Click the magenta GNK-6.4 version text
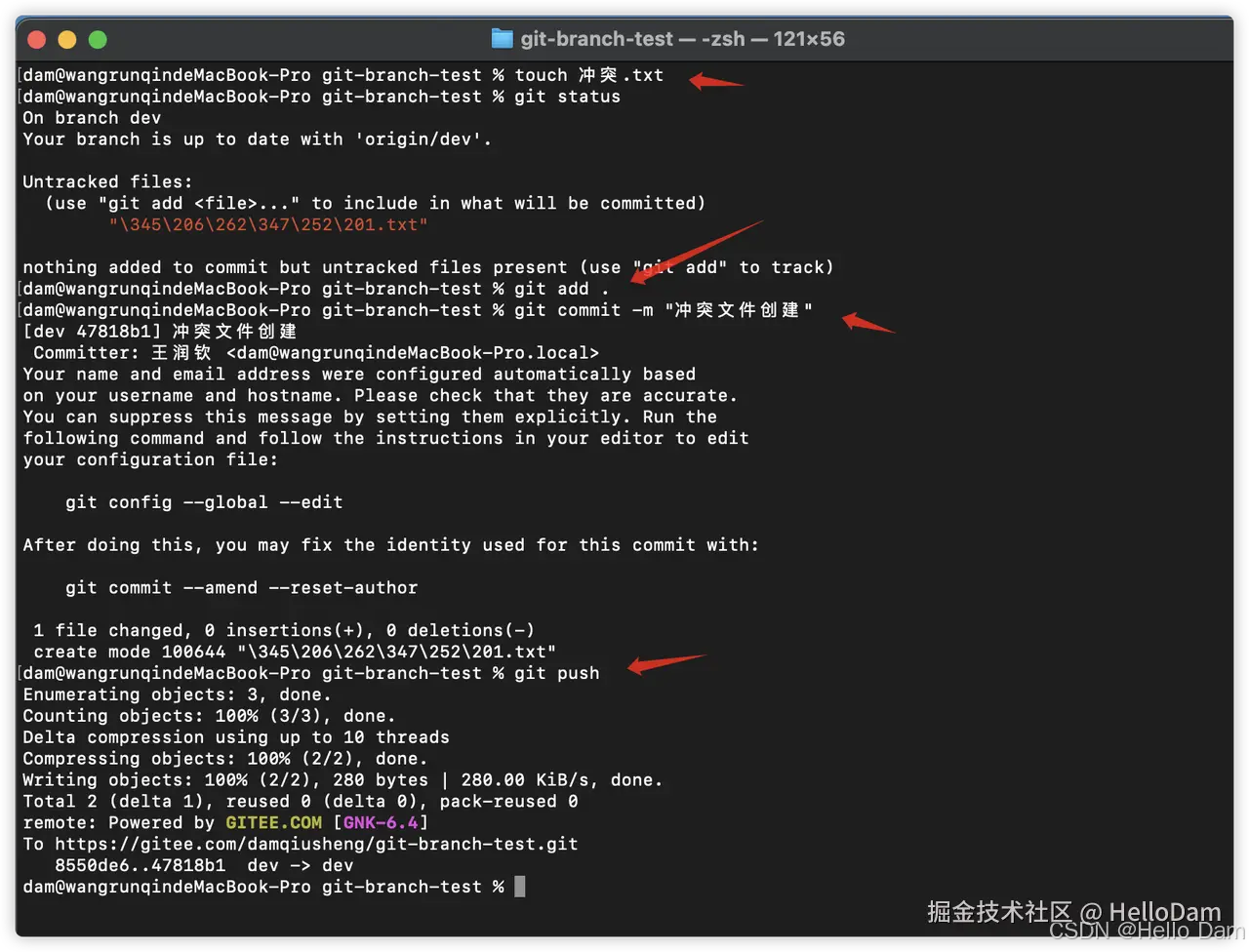Viewport: 1249px width, 952px height. pos(381,823)
